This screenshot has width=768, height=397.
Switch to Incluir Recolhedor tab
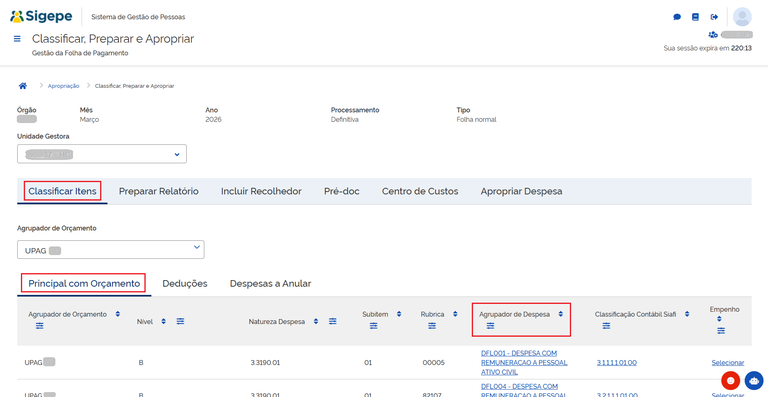261,191
